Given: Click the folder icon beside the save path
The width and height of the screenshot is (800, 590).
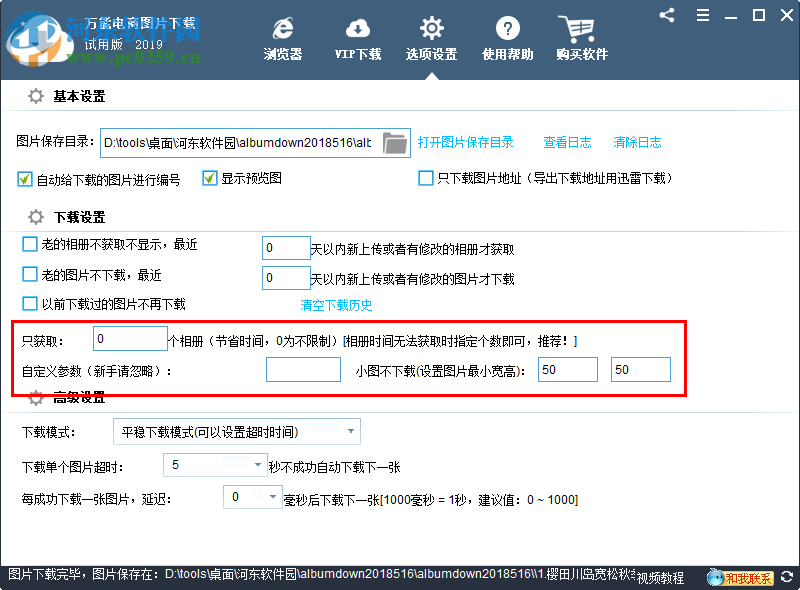Looking at the screenshot, I should (x=395, y=143).
